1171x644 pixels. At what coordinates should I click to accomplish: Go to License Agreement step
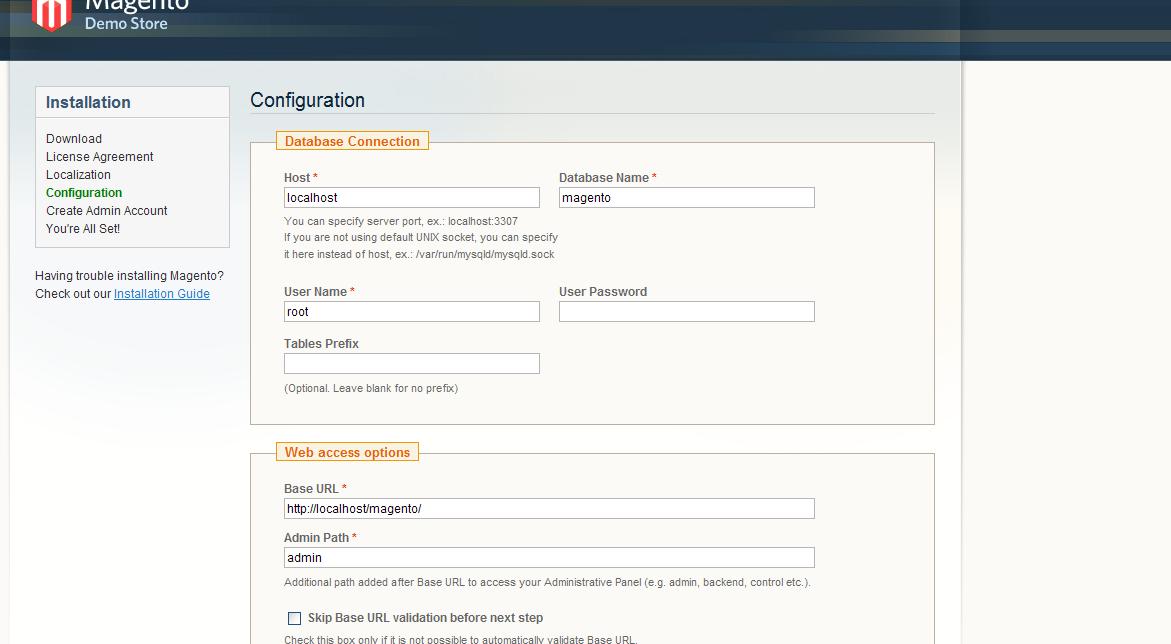(99, 157)
